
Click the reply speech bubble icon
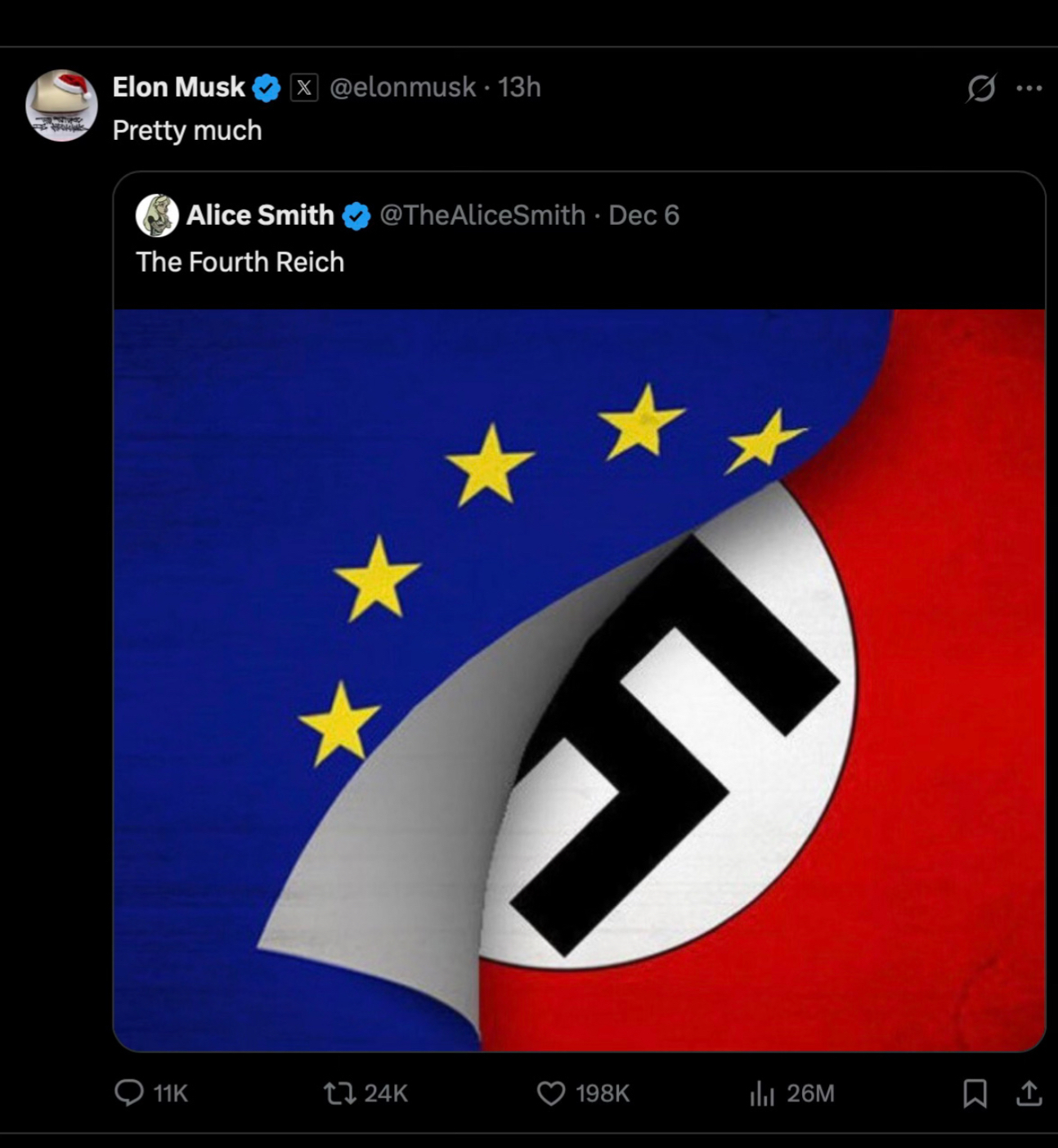coord(128,1093)
